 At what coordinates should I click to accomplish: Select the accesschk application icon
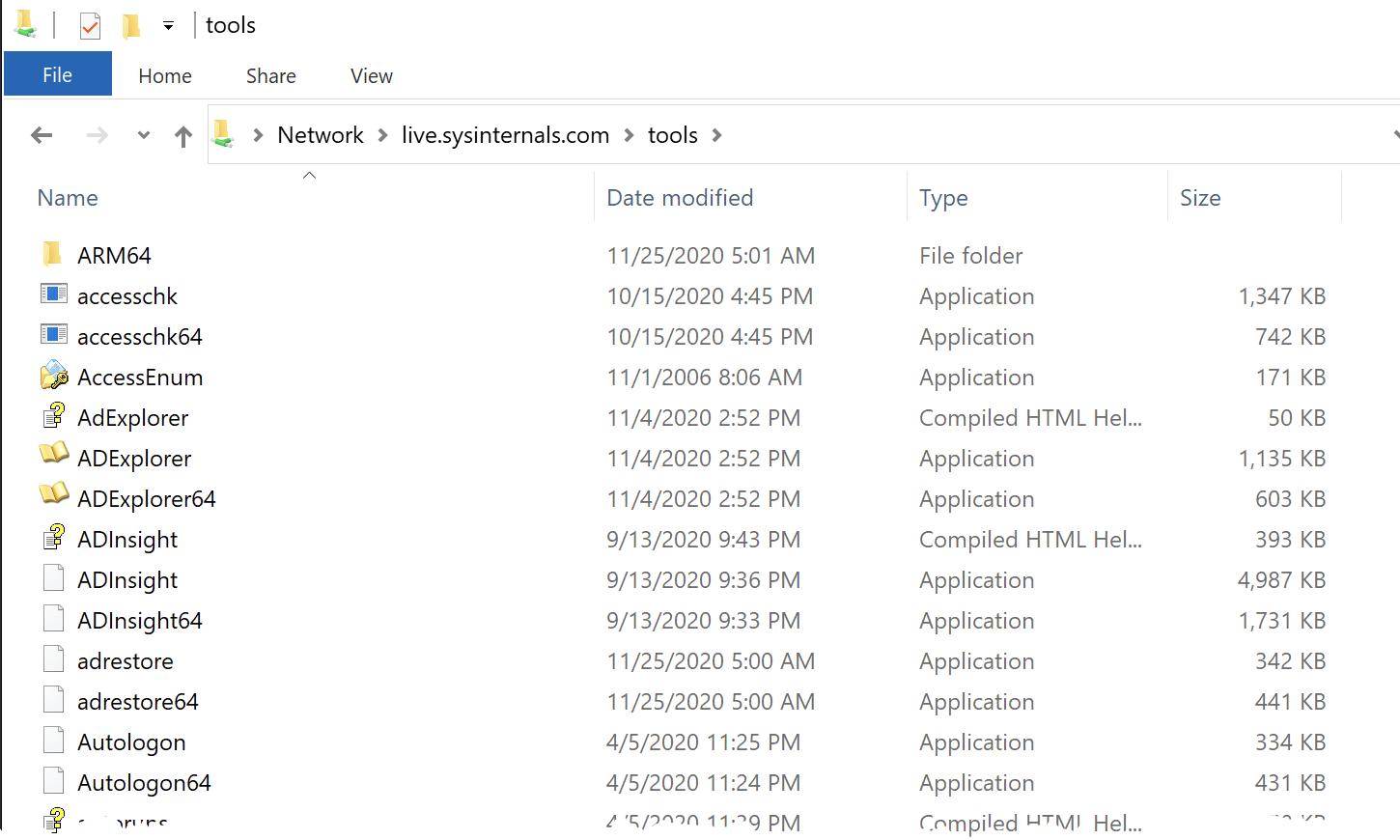(x=54, y=294)
